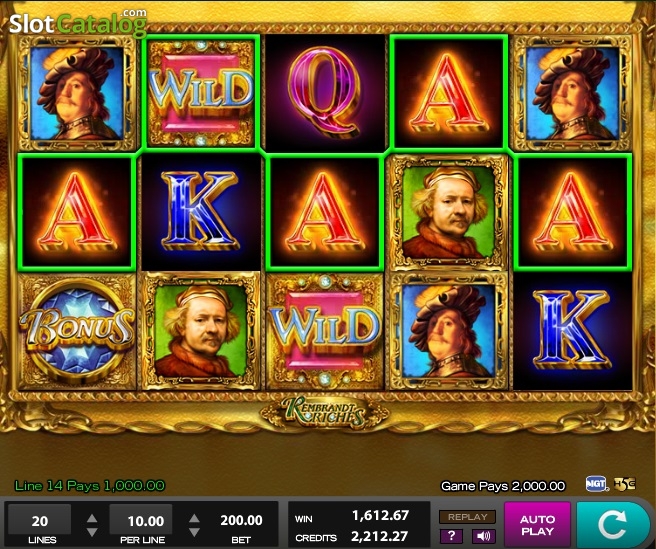Decrease the number of lines
The height and width of the screenshot is (549, 656).
click(x=92, y=532)
